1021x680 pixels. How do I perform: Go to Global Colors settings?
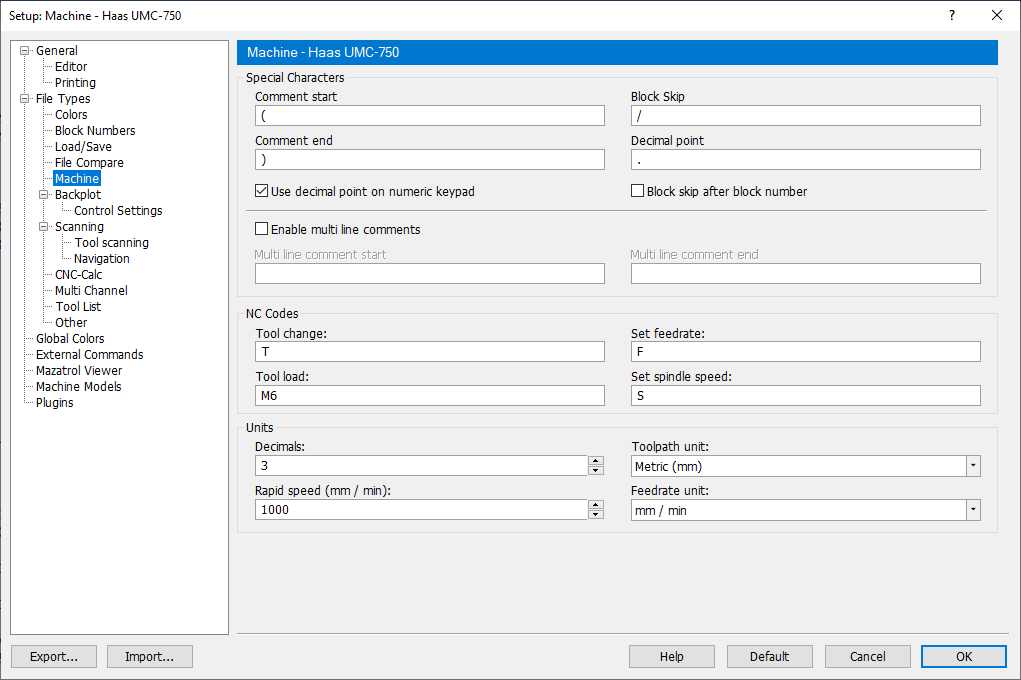(x=70, y=339)
